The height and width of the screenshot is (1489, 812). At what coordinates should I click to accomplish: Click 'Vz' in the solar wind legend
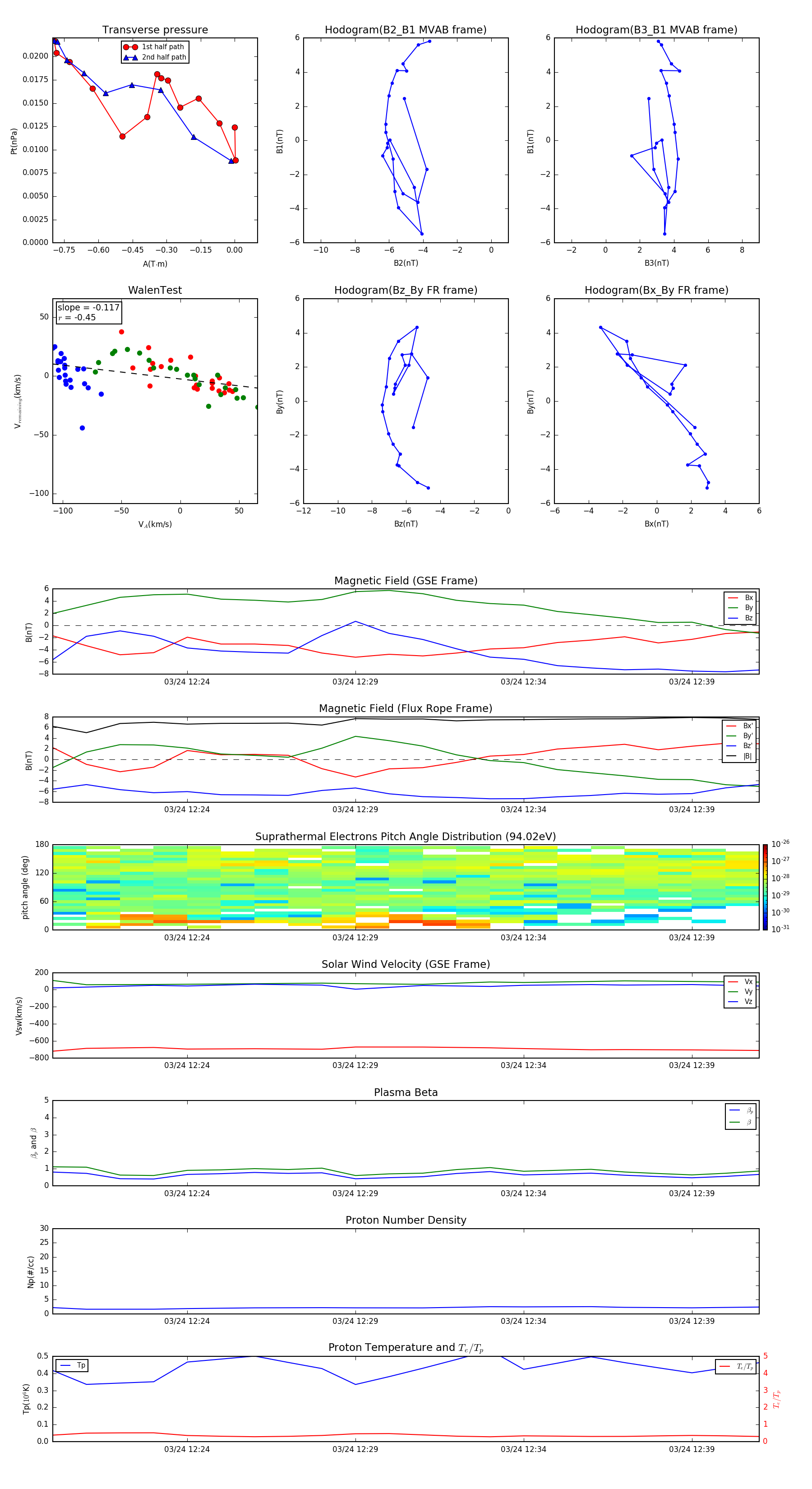click(x=748, y=1002)
